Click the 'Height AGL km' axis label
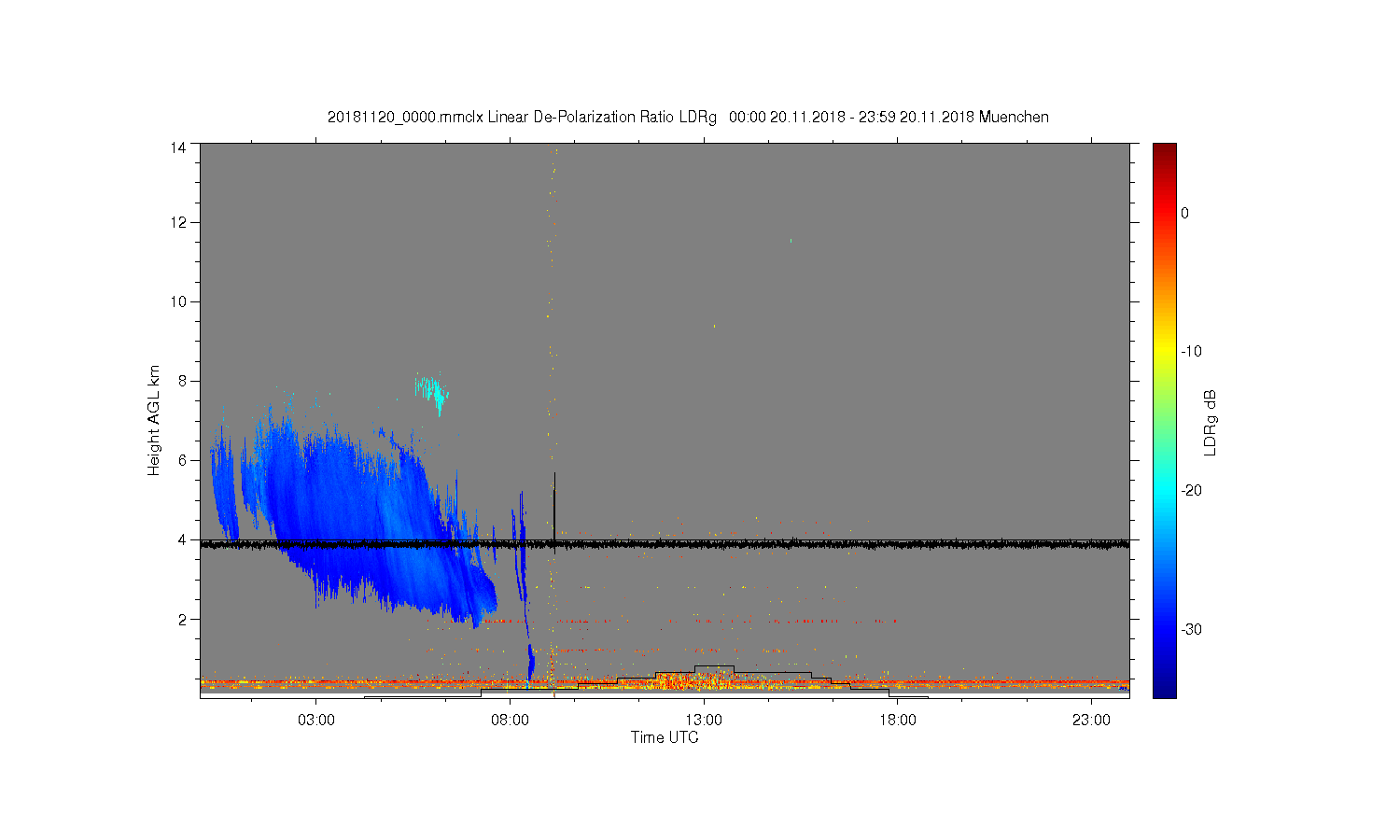1400x840 pixels. point(154,420)
